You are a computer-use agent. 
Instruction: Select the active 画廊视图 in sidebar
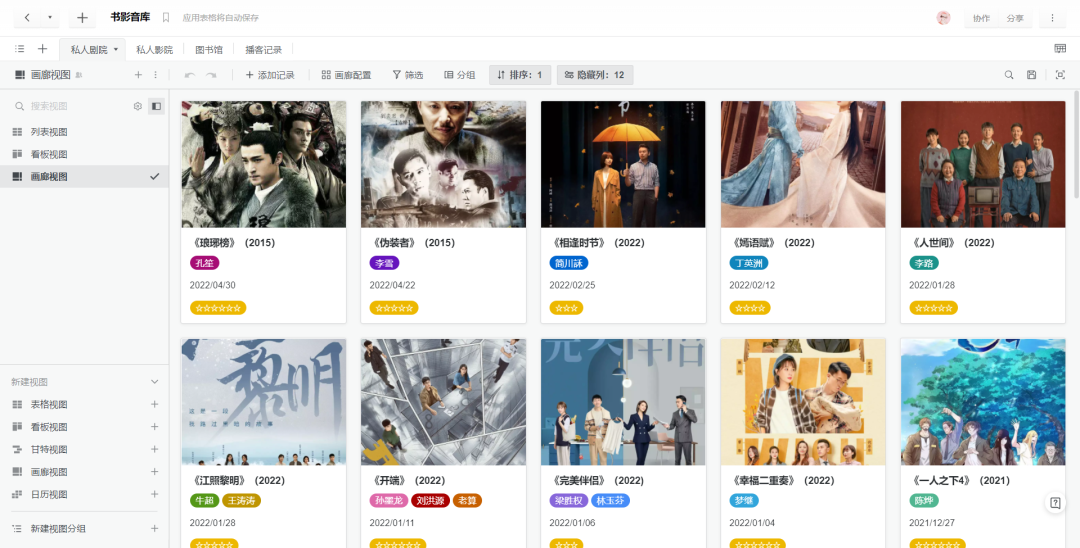pyautogui.click(x=84, y=177)
